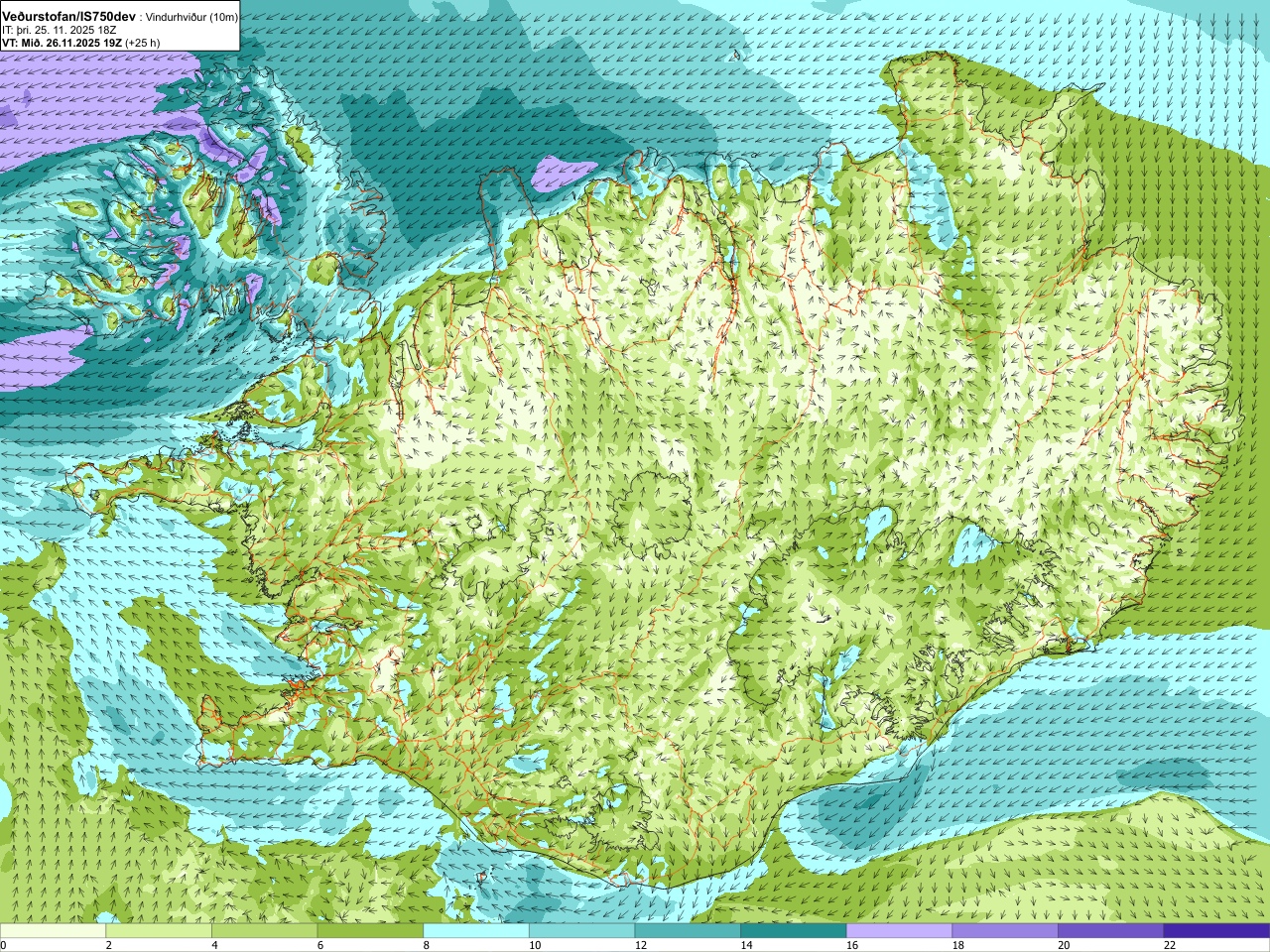
Task: Pick the legend swatch between 12 and 14
Action: 688,931
